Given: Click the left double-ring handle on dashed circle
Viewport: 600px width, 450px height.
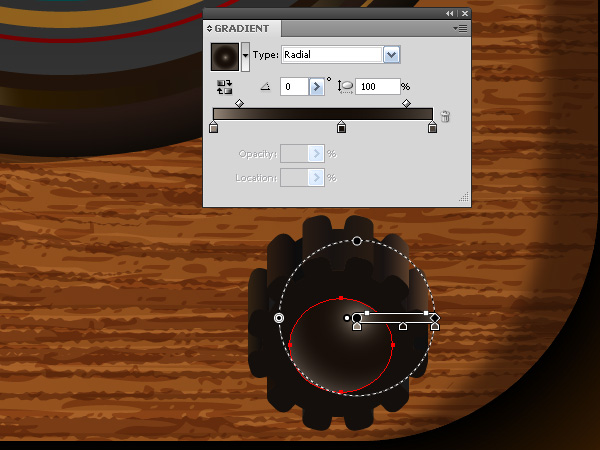Looking at the screenshot, I should point(279,318).
